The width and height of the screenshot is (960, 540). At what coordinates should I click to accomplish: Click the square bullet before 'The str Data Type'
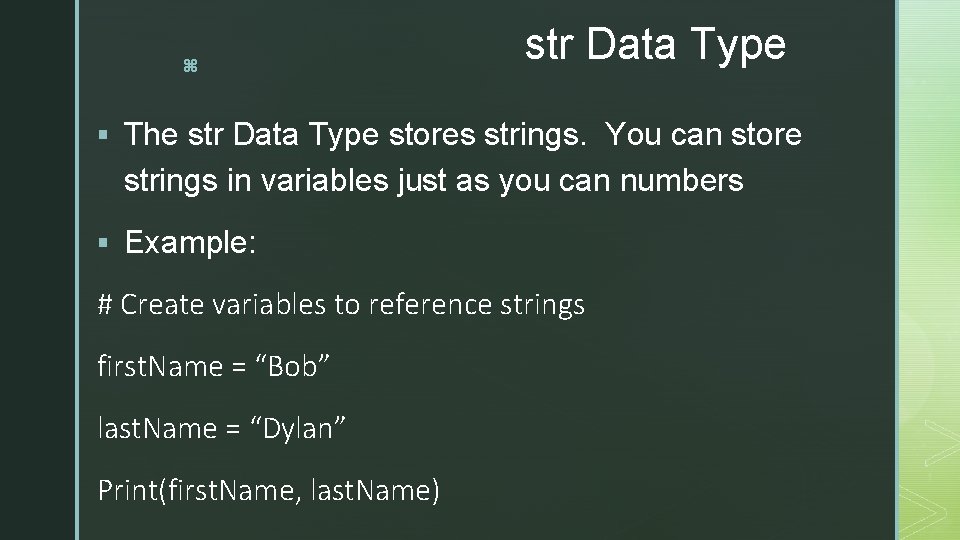[103, 135]
